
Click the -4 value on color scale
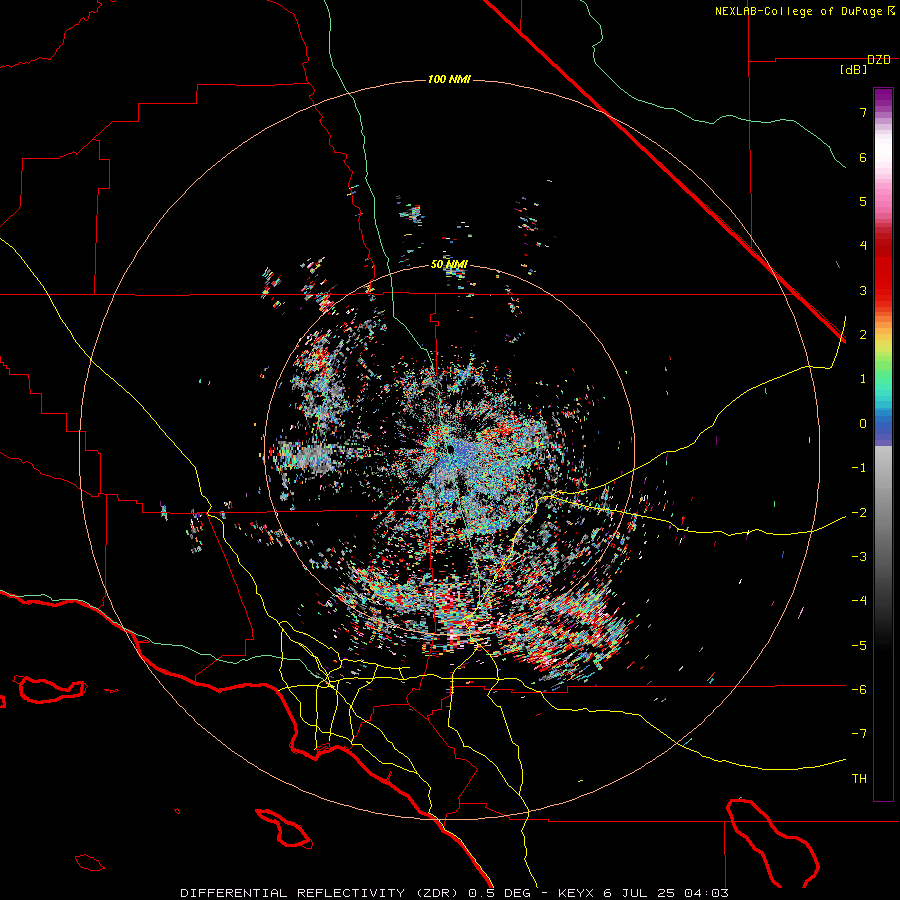(x=859, y=601)
